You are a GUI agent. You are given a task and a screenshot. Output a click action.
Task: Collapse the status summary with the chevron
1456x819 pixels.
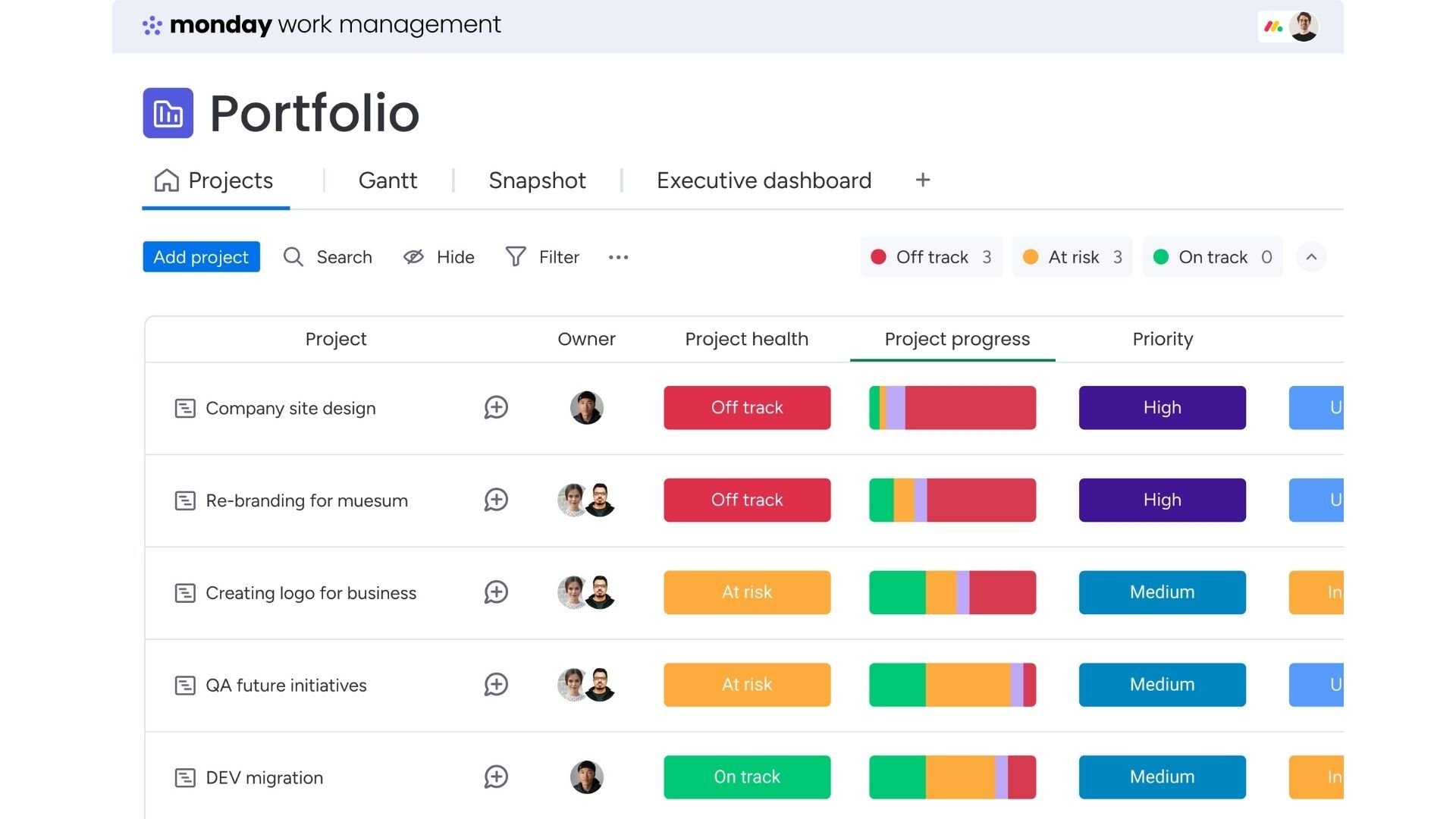point(1311,257)
